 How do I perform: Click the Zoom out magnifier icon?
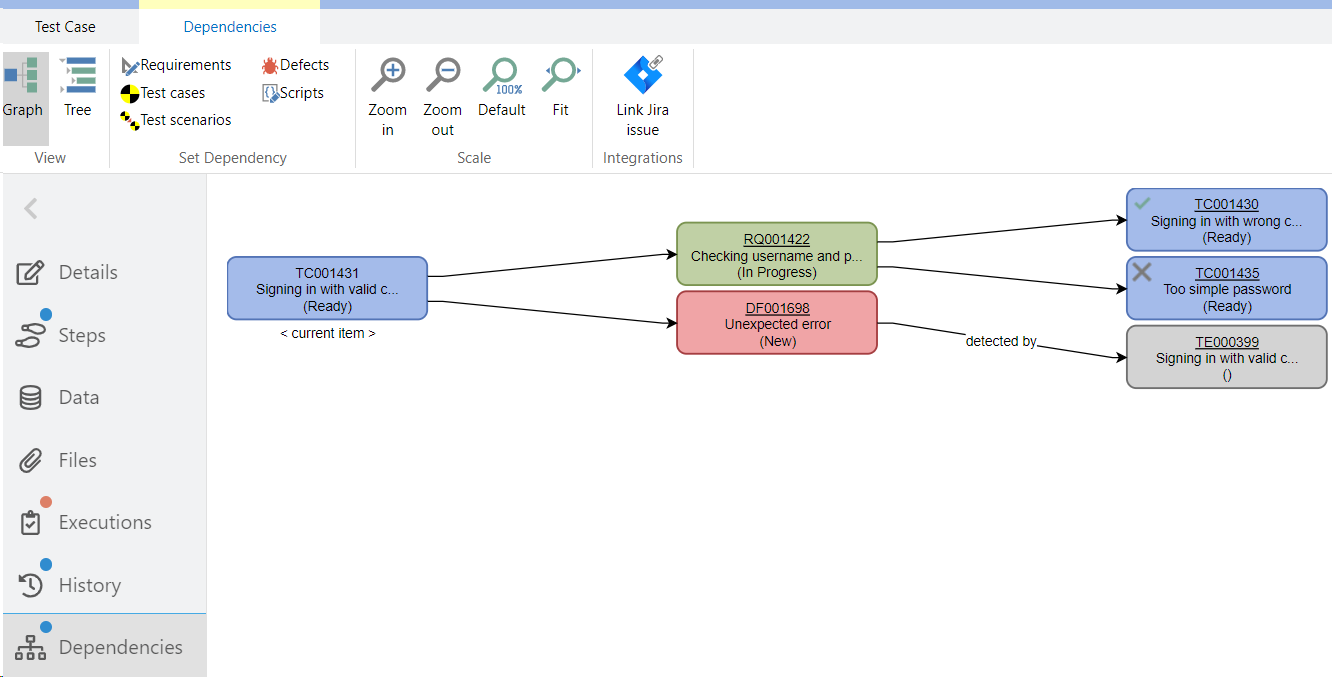pos(442,76)
